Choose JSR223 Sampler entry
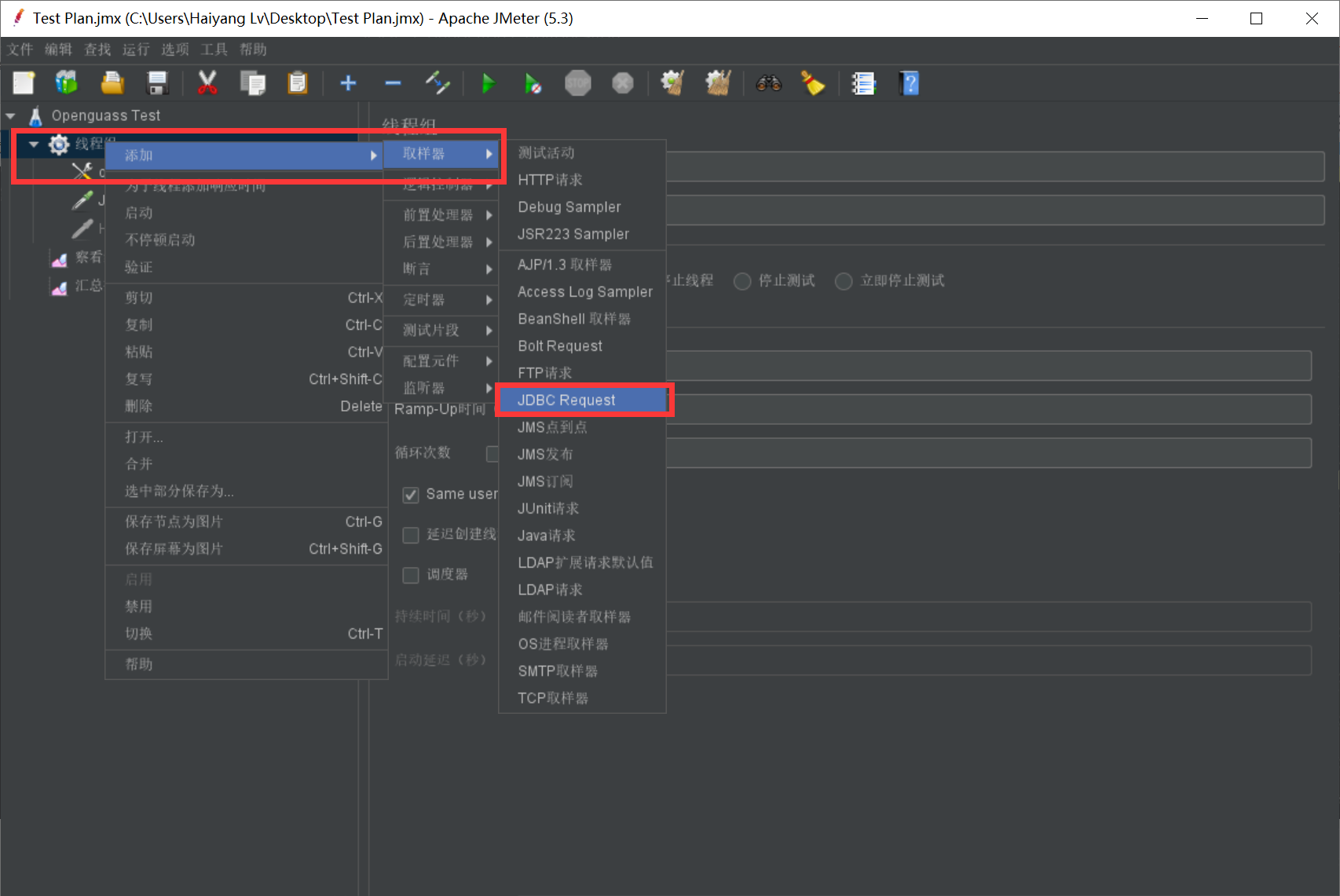Image resolution: width=1340 pixels, height=896 pixels. click(x=582, y=234)
